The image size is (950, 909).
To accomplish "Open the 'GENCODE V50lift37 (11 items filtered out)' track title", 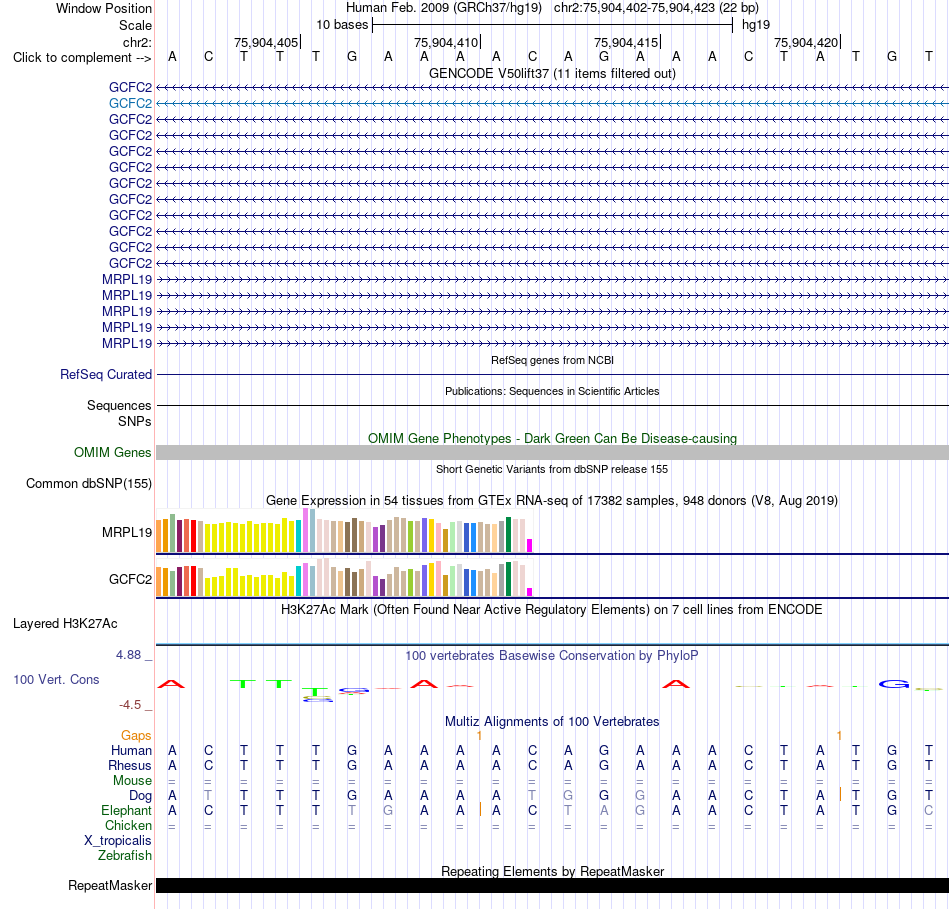I will pyautogui.click(x=552, y=73).
